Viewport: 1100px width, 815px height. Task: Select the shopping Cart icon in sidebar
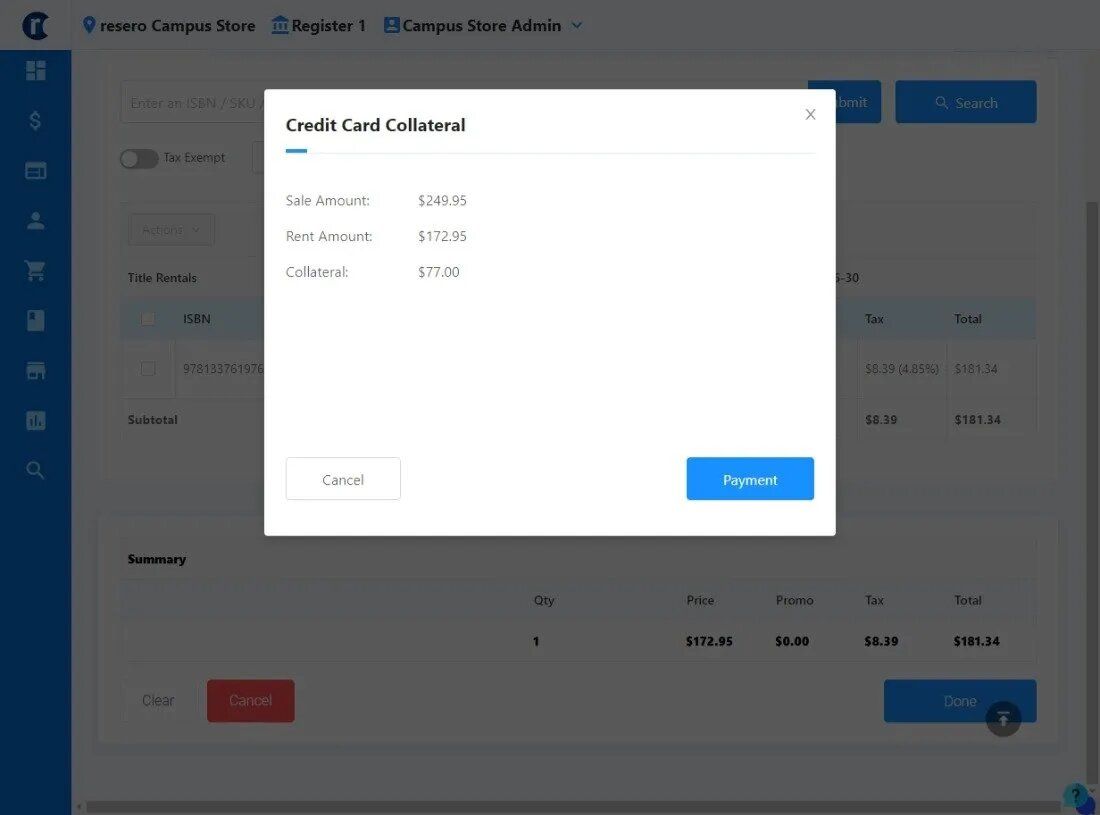point(35,270)
